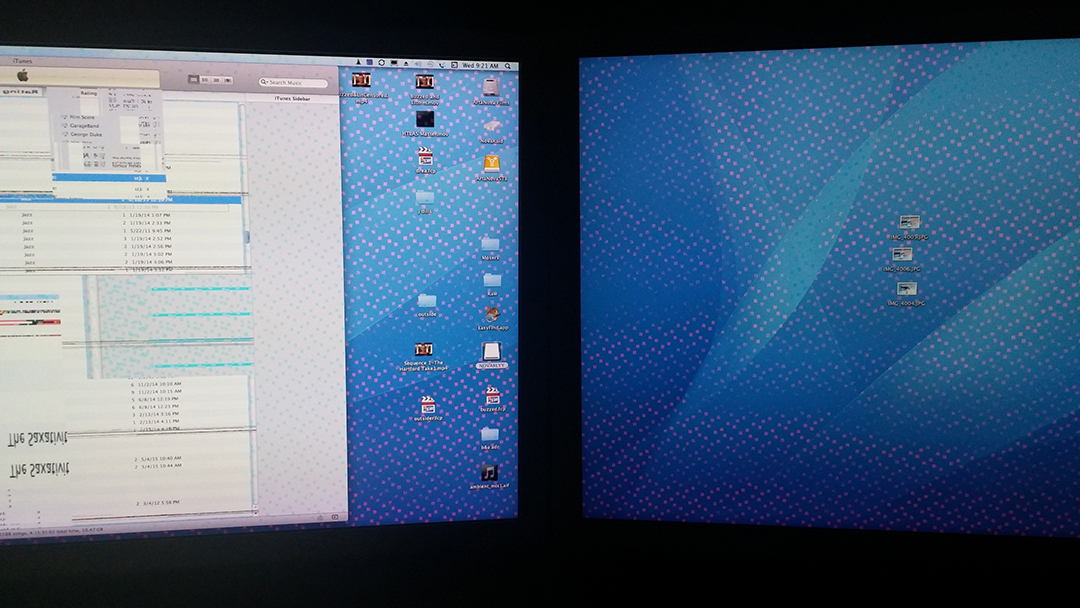1080x608 pixels.
Task: Open the ArtsNova Films drive icon
Action: (491, 87)
